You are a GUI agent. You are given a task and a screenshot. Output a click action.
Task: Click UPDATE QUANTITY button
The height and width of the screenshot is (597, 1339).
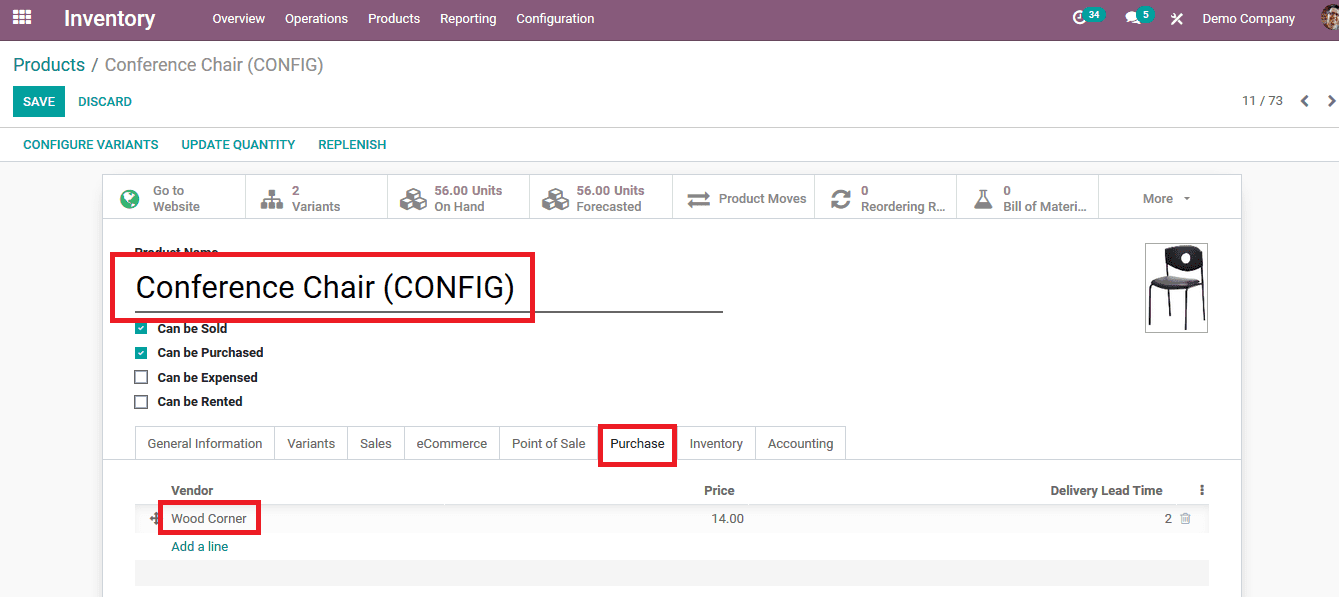tap(238, 145)
